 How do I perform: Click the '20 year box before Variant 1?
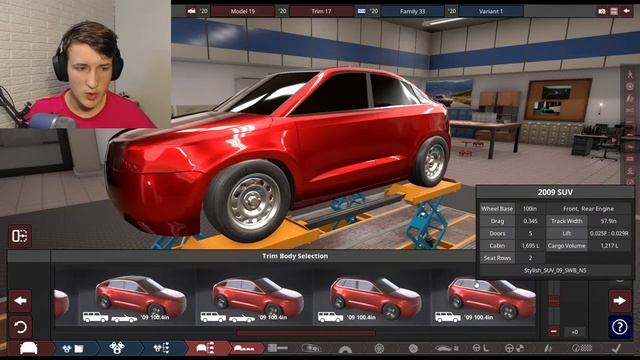point(451,11)
